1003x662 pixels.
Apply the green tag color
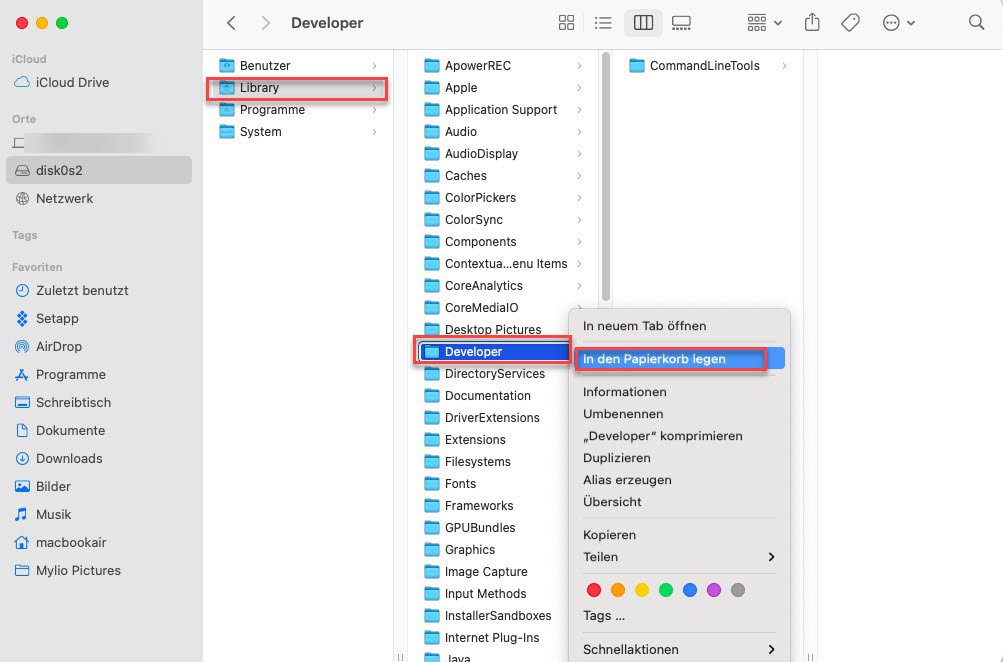pyautogui.click(x=666, y=590)
